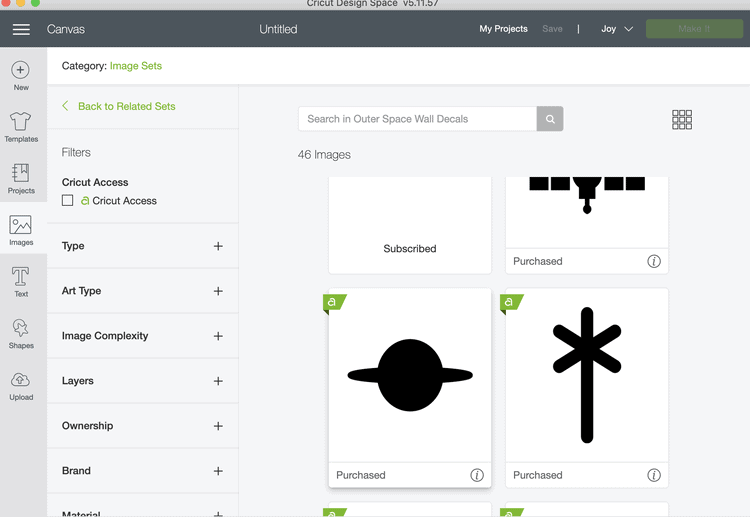This screenshot has width=750, height=517.
Task: Click the Untitled project title
Action: click(278, 29)
